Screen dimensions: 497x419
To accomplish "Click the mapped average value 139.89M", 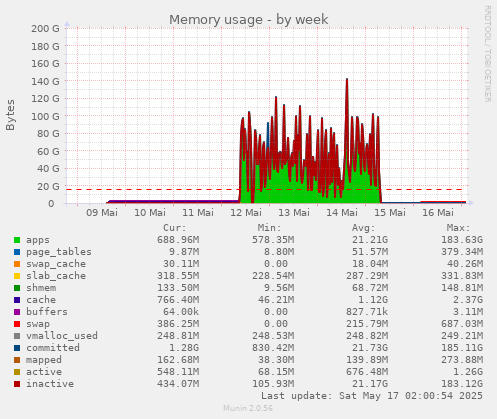I will click(x=367, y=360).
